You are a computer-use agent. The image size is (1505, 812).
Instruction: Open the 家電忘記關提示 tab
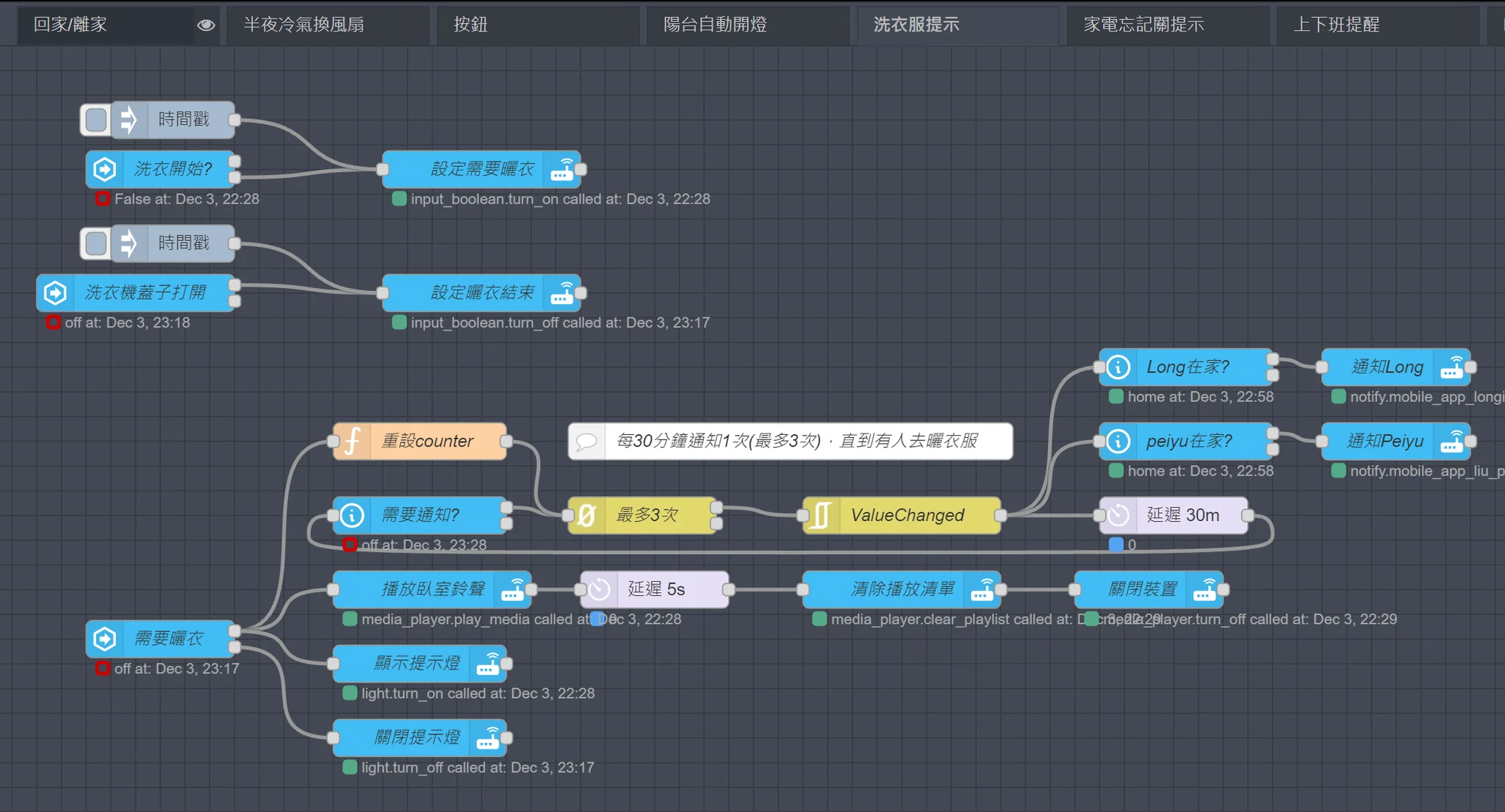(x=1143, y=25)
